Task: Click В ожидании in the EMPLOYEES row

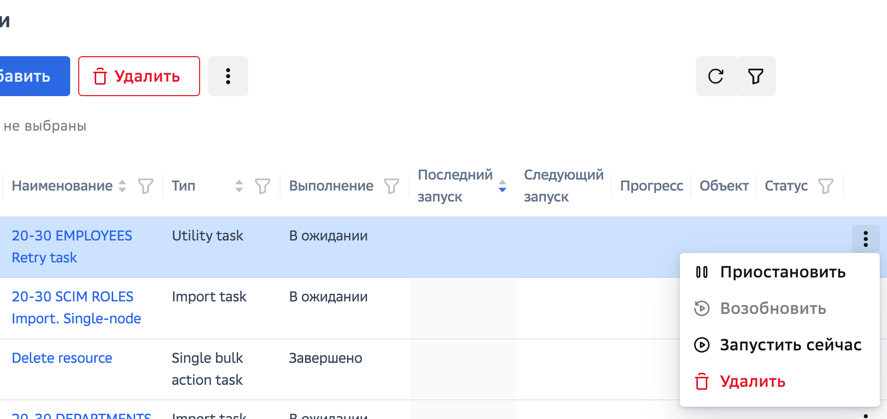Action: pos(328,236)
